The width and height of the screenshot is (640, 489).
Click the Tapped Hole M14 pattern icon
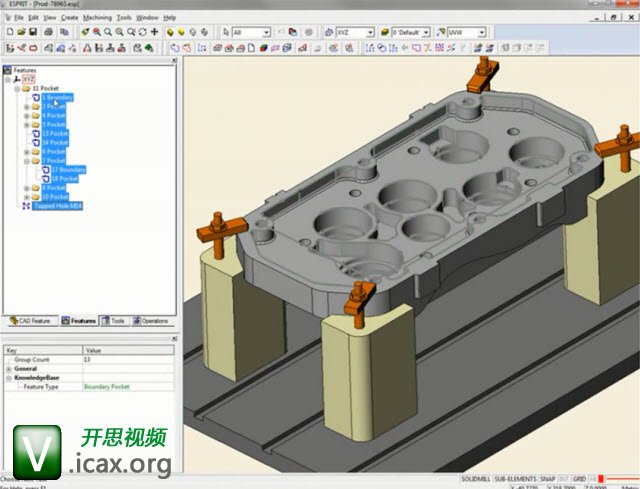coord(26,206)
